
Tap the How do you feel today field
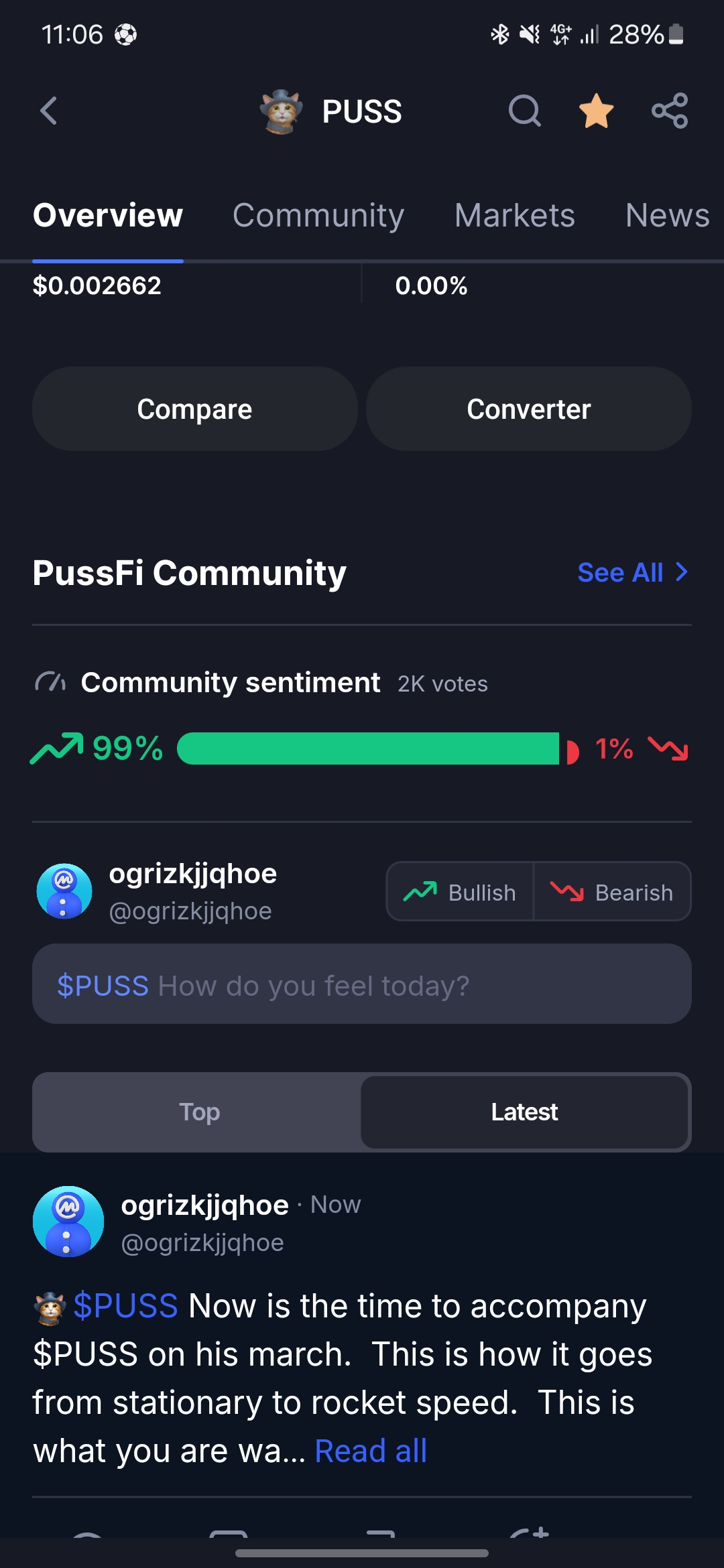(x=362, y=984)
